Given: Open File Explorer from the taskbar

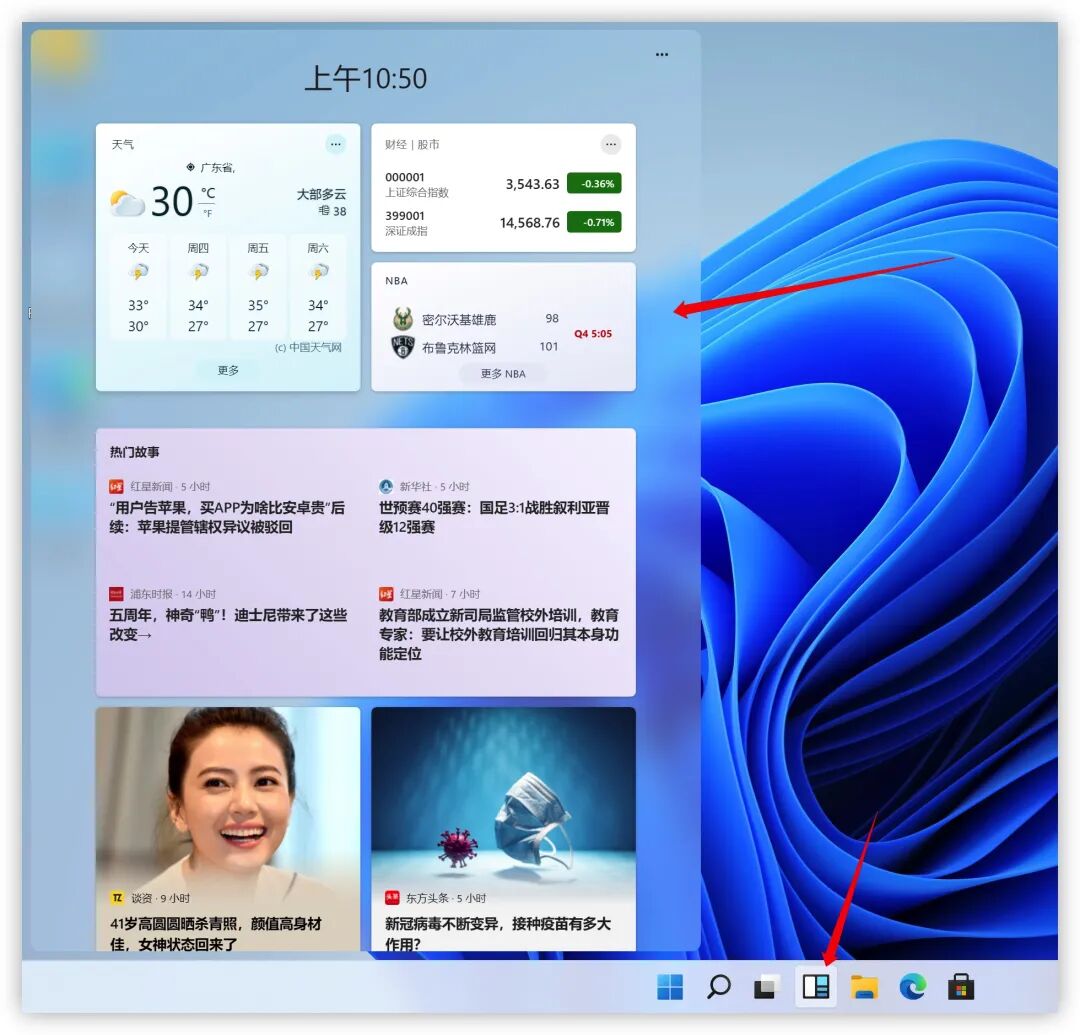Looking at the screenshot, I should (864, 987).
